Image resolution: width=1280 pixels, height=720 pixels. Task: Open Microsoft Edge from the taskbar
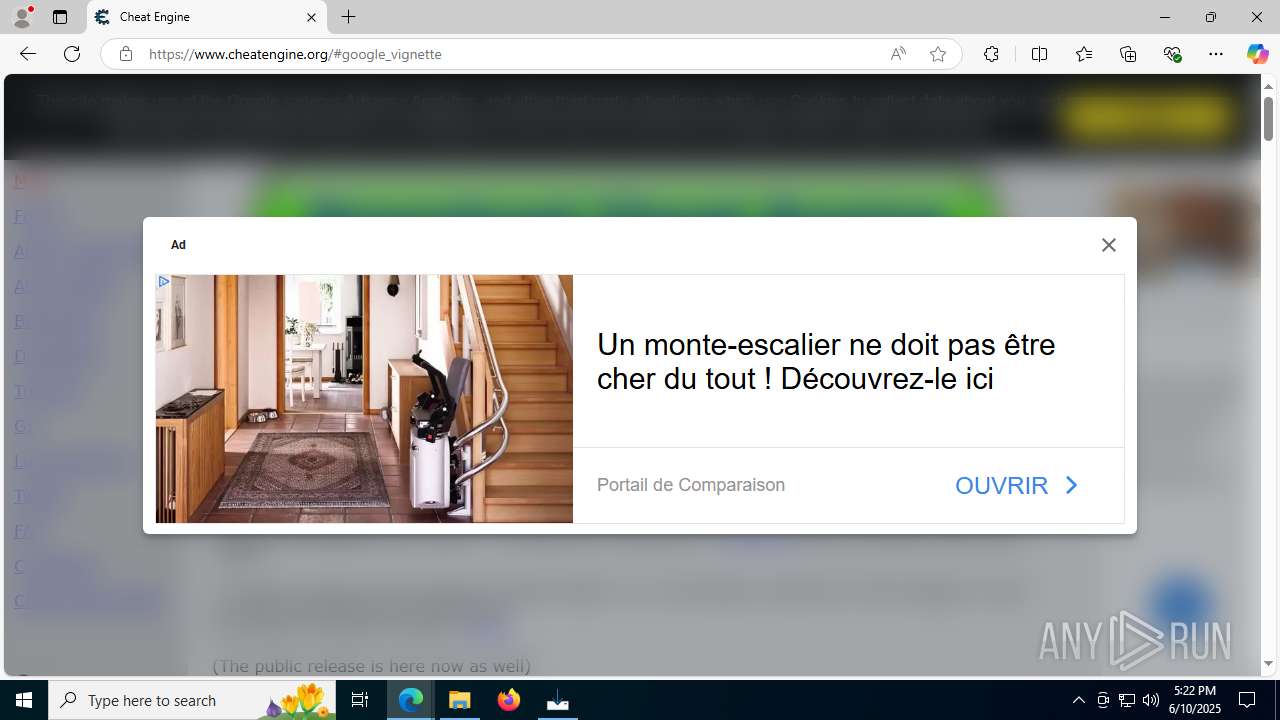[411, 700]
